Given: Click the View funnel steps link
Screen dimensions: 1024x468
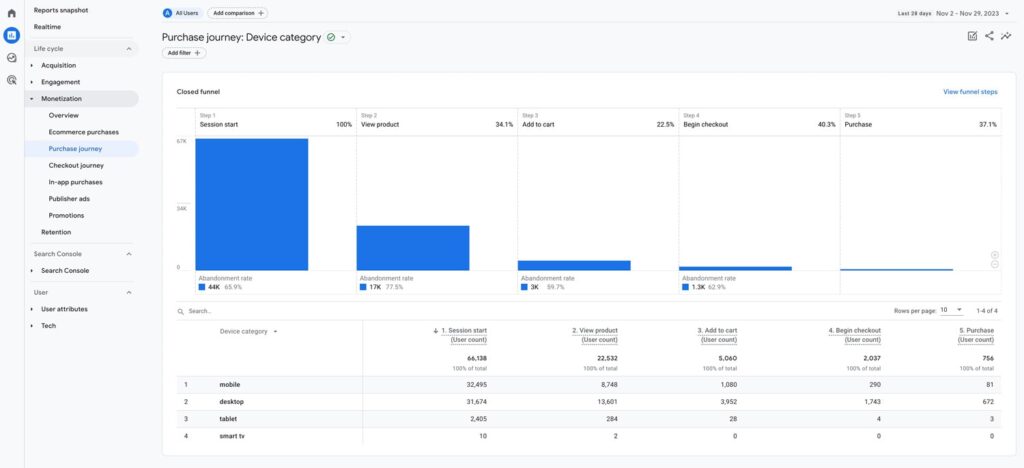Looking at the screenshot, I should pos(969,92).
